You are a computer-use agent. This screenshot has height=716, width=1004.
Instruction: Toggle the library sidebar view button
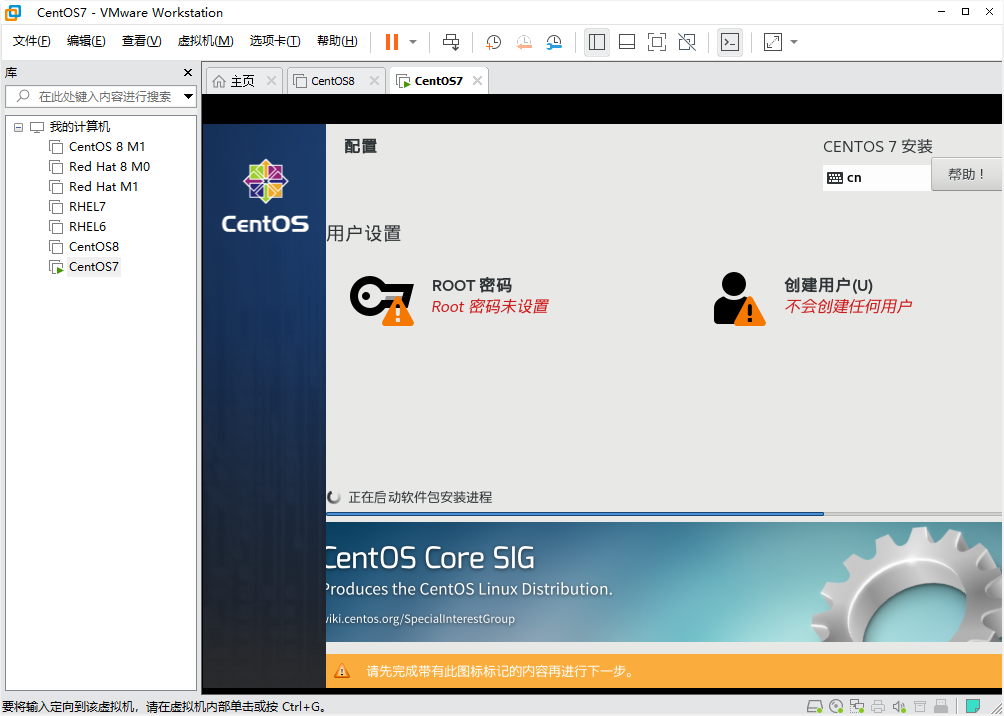[x=597, y=42]
